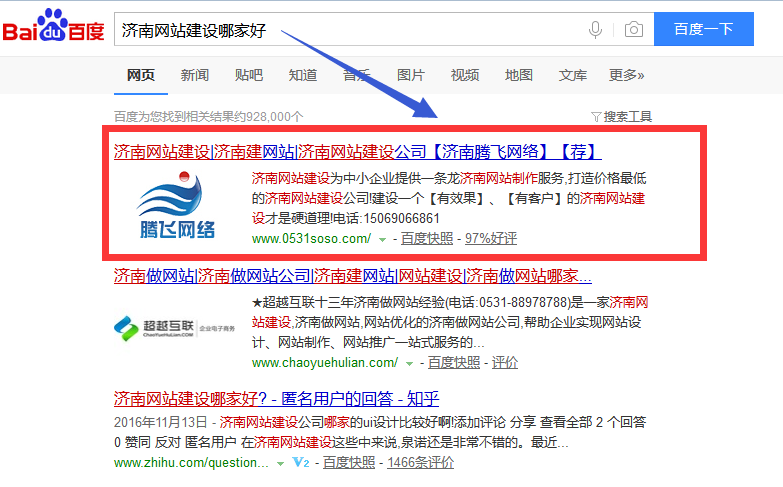Switch to the 视频 tab
The image size is (783, 487).
[x=464, y=75]
